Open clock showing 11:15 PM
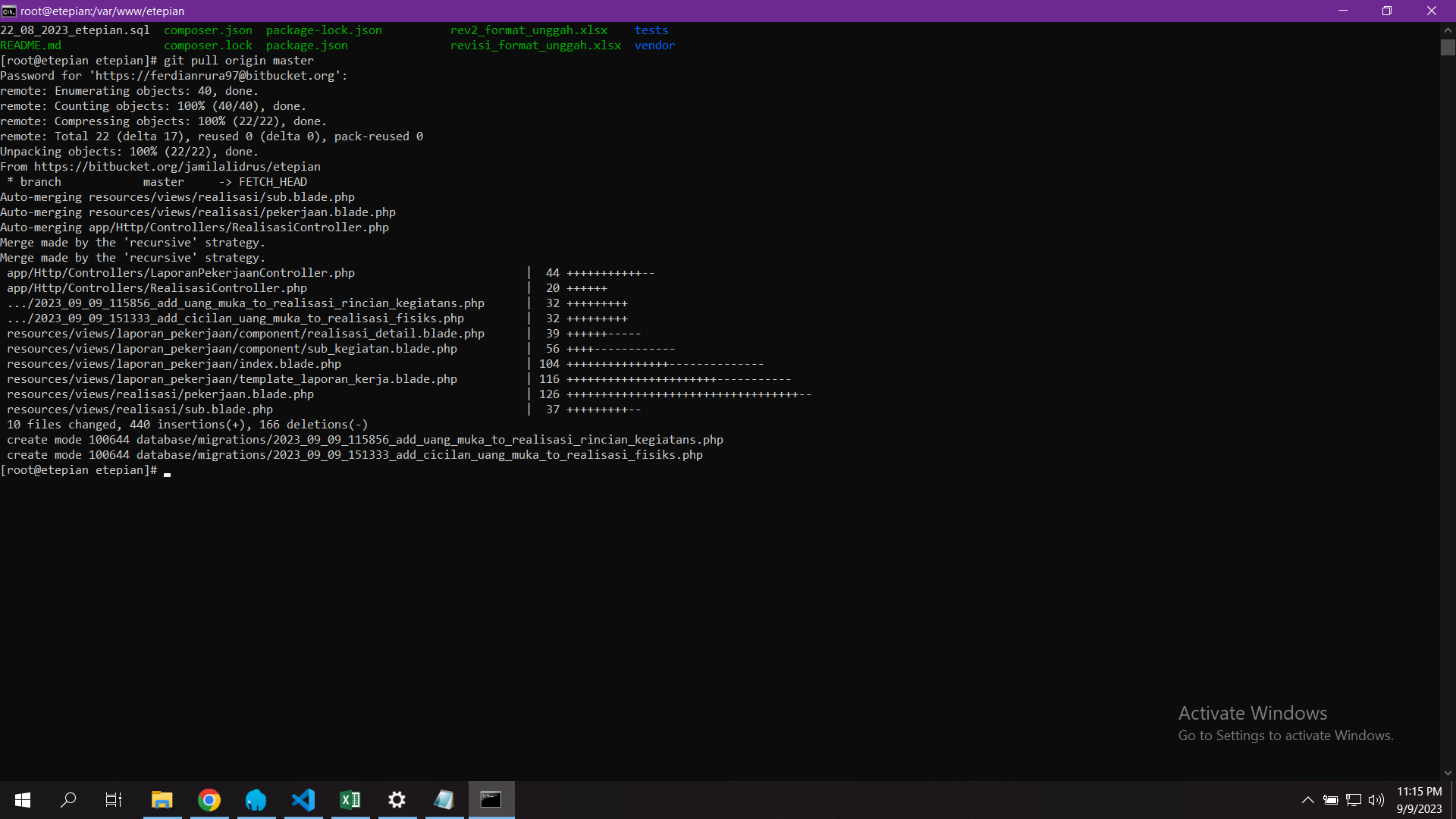 point(1419,800)
